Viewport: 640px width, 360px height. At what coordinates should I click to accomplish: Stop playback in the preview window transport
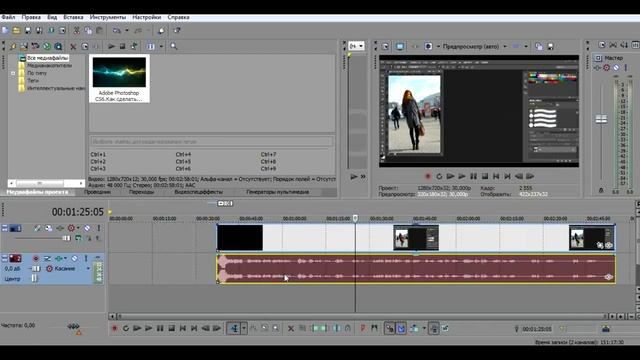pyautogui.click(x=485, y=176)
